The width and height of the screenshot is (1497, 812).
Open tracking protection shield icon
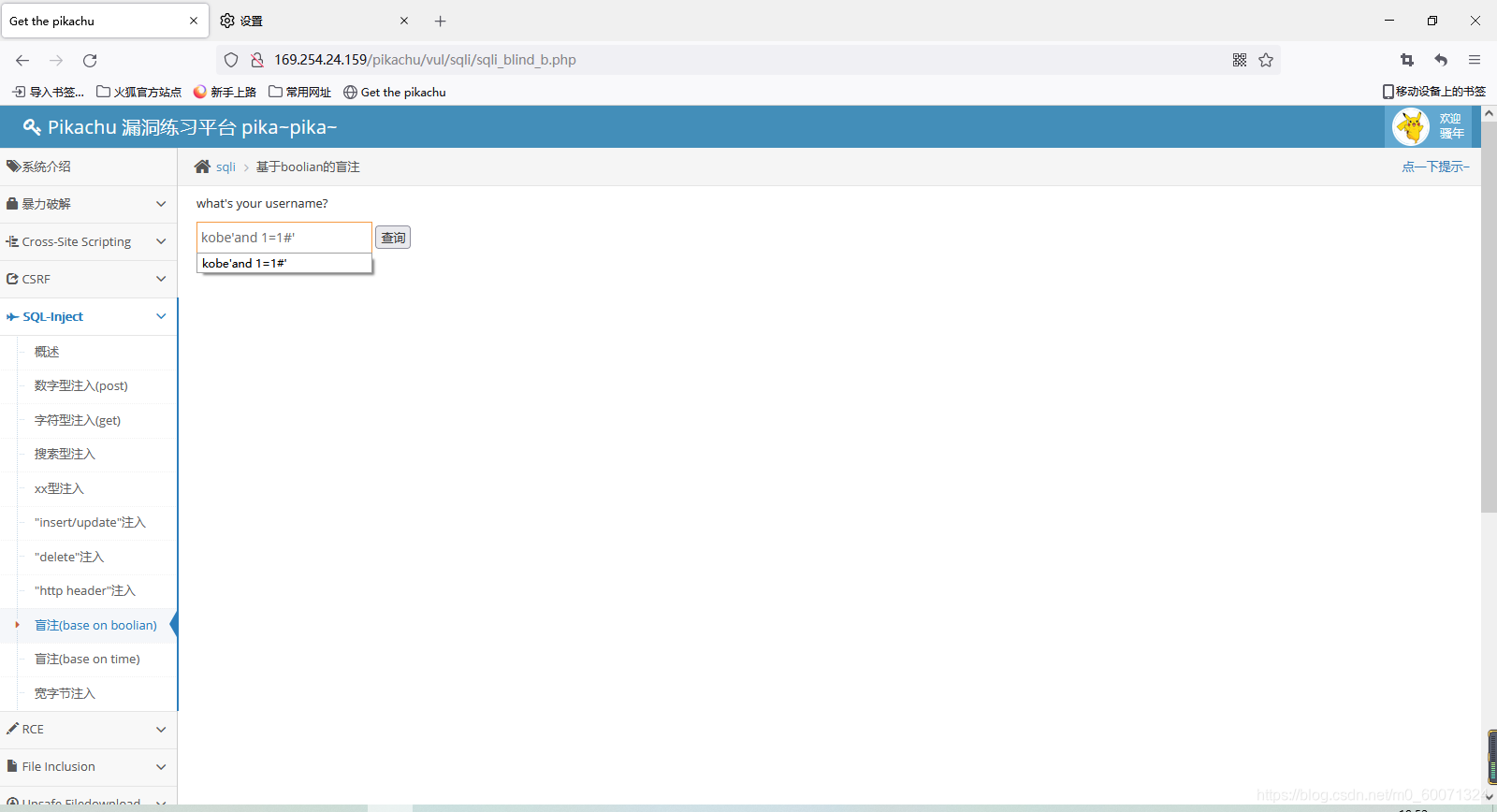click(x=231, y=60)
